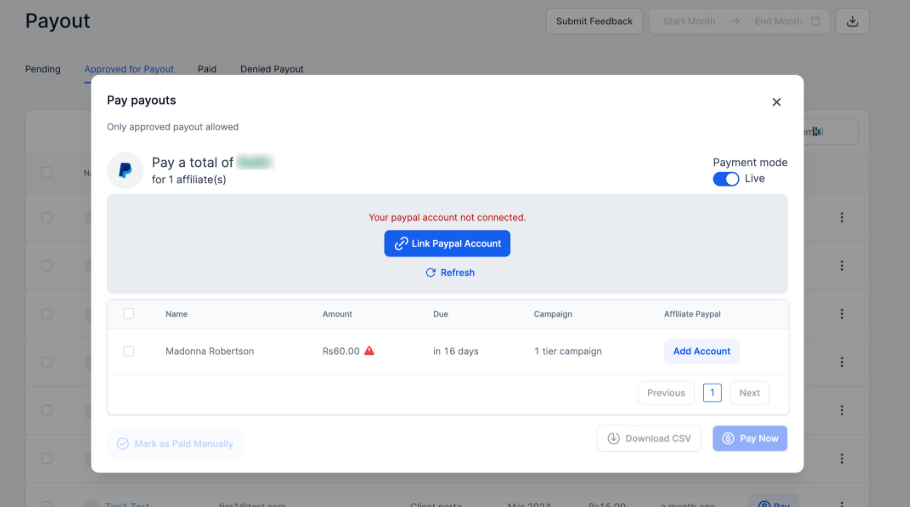Click Madonna Robertson name cell
This screenshot has width=910, height=507.
point(210,351)
